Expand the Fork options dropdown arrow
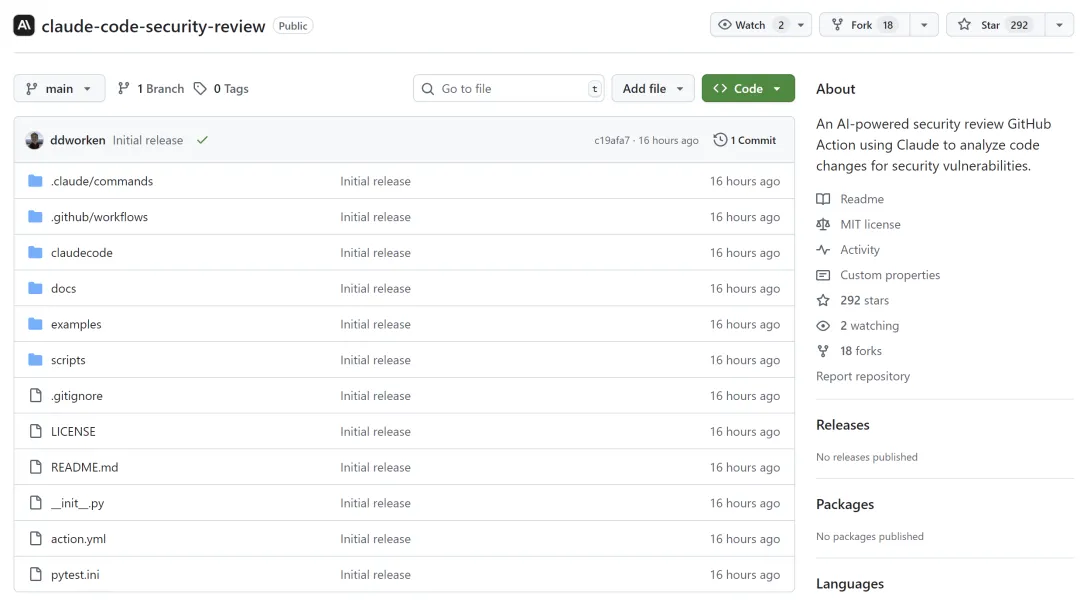Viewport: 1080px width, 602px height. (x=924, y=25)
